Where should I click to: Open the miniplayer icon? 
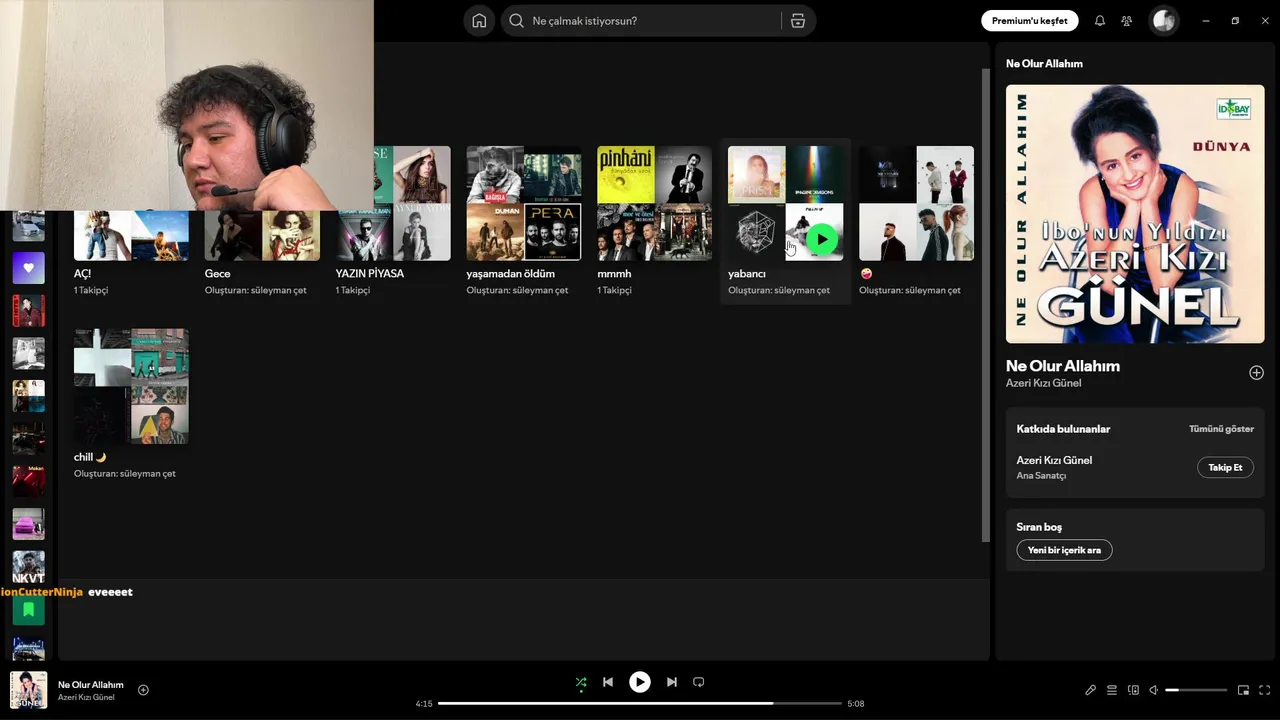tap(1244, 690)
